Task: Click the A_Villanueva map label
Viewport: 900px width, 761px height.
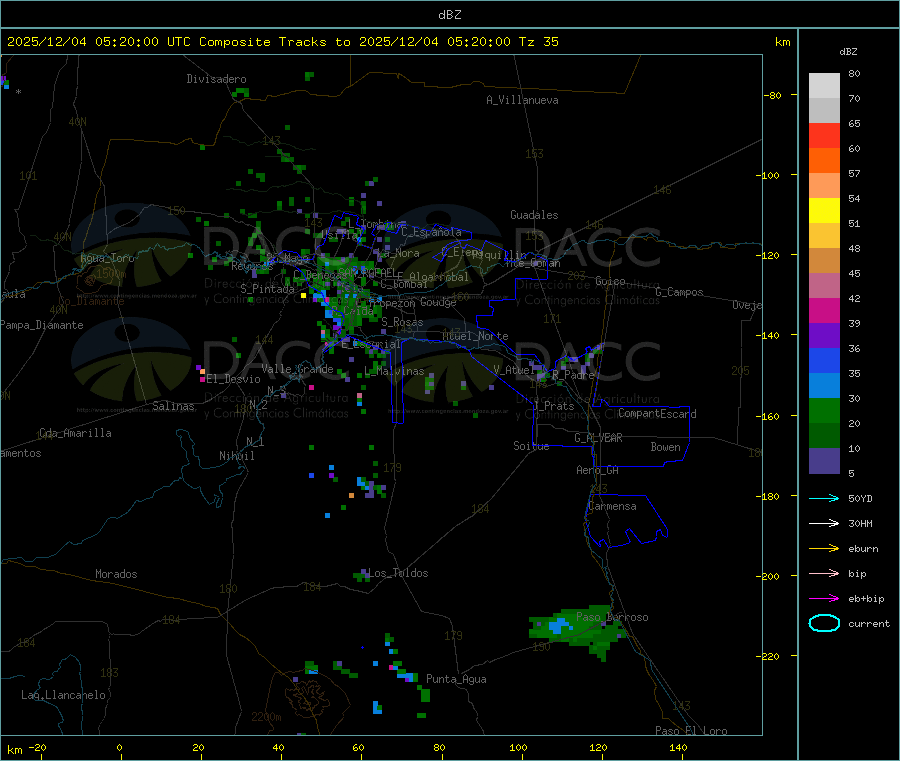Action: [x=522, y=100]
